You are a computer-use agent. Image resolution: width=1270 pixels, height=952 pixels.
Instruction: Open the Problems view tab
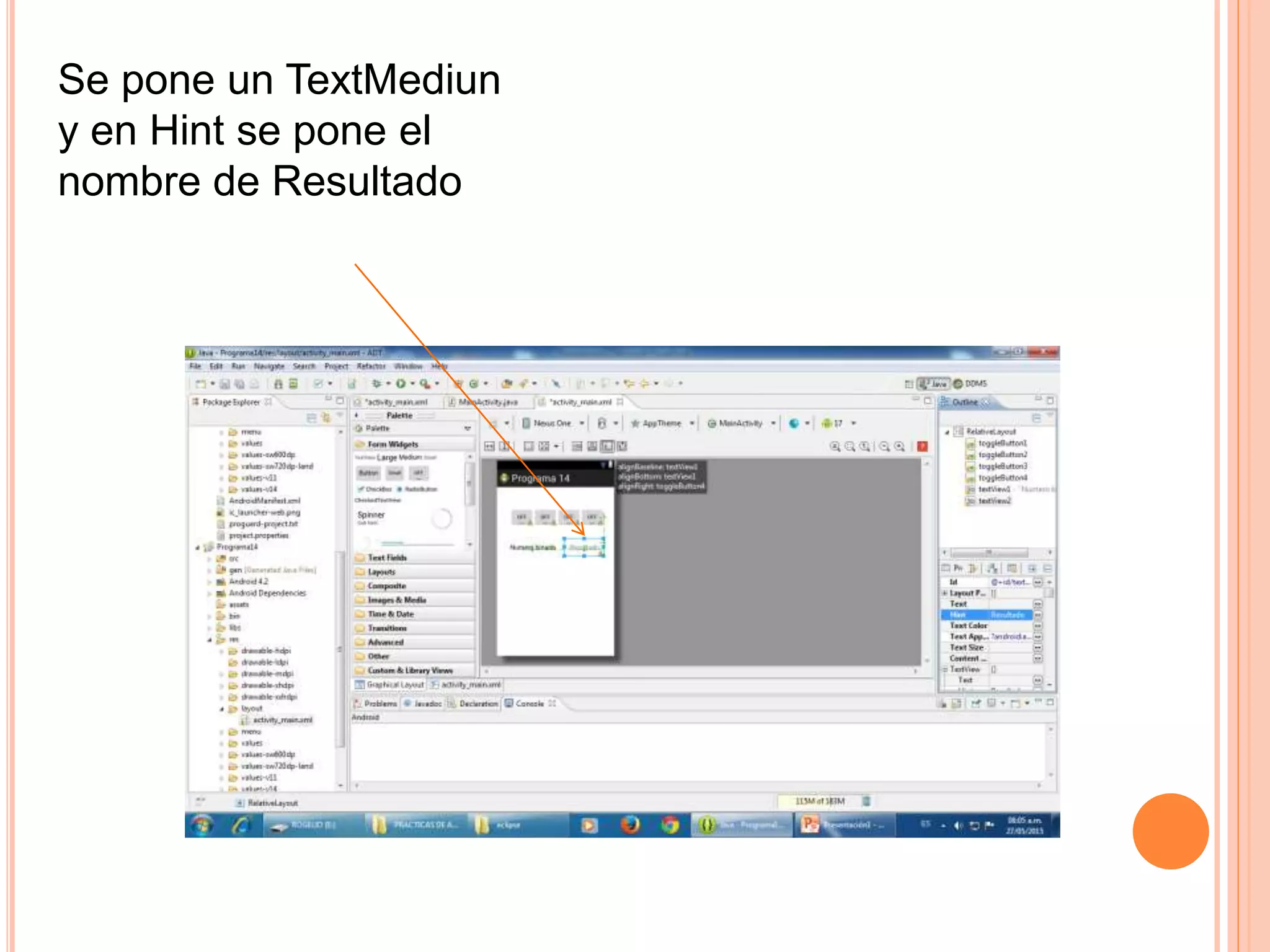point(375,704)
